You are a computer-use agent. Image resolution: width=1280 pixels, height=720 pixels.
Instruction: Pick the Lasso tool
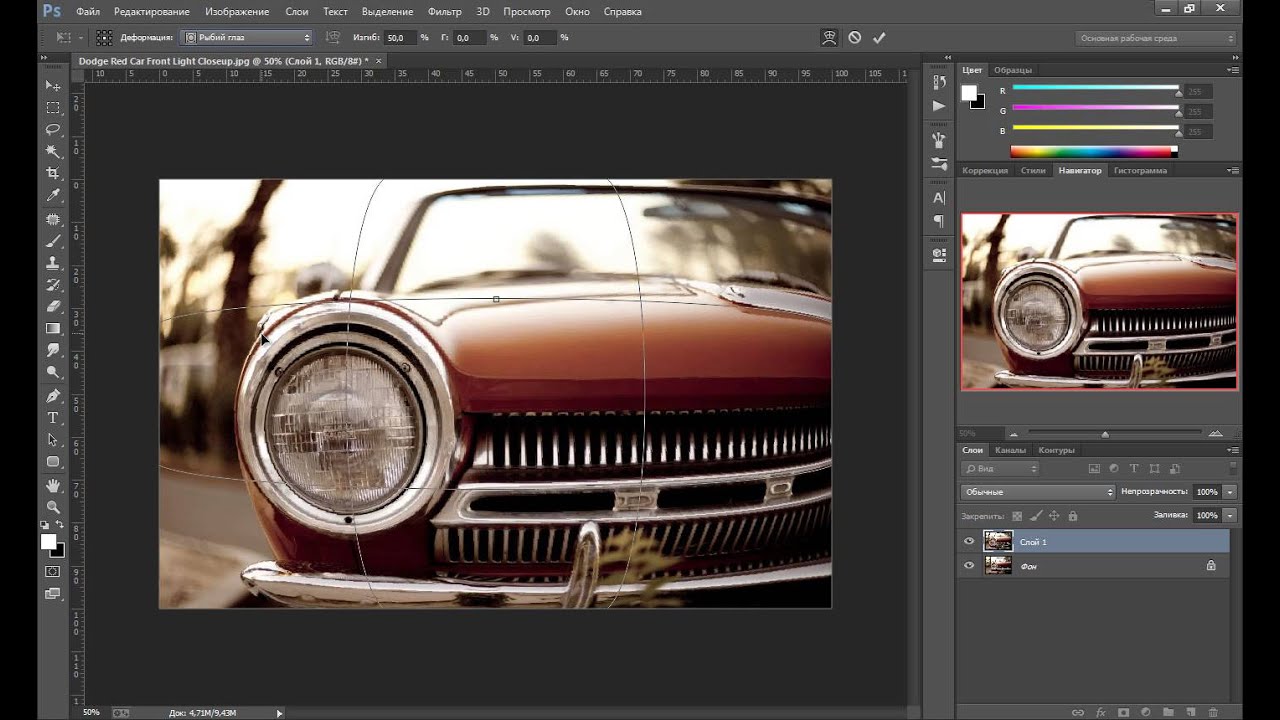click(53, 129)
